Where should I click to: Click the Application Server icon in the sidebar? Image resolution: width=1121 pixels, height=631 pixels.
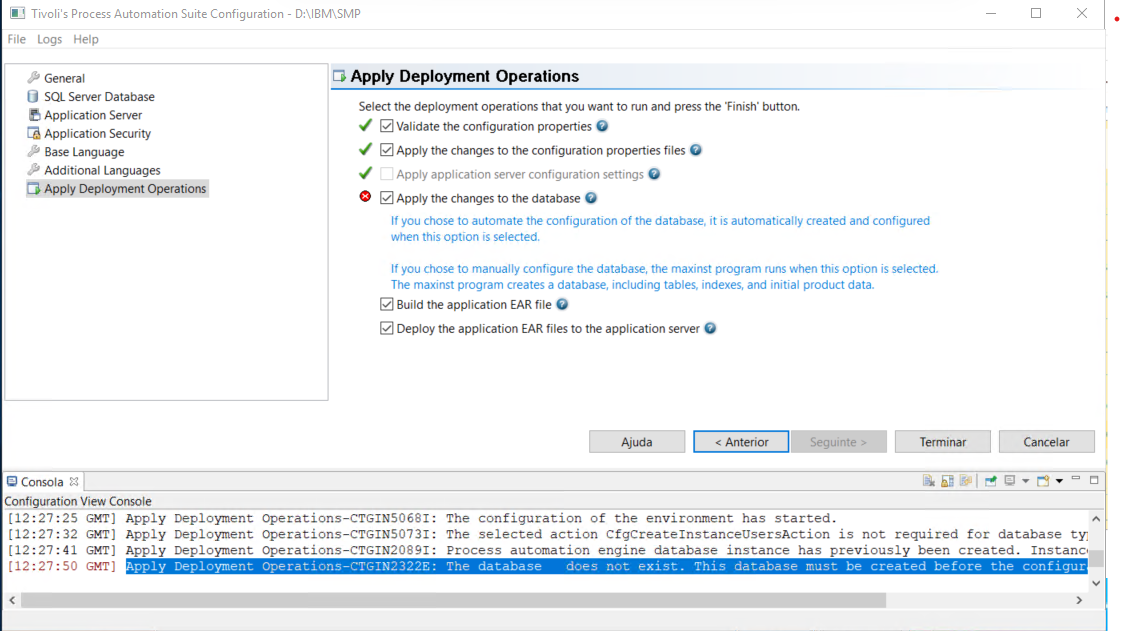point(34,114)
